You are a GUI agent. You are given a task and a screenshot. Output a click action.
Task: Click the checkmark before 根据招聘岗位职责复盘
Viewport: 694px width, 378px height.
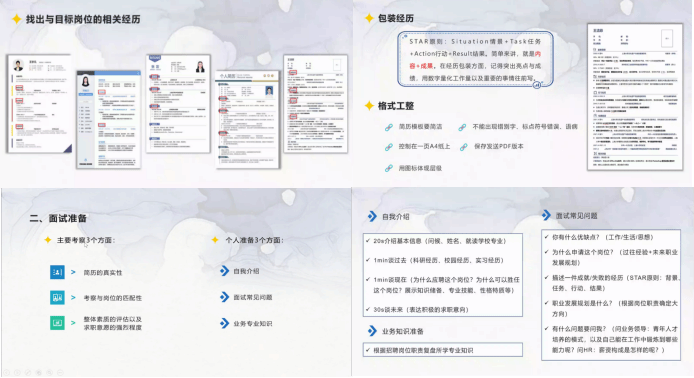(368, 350)
